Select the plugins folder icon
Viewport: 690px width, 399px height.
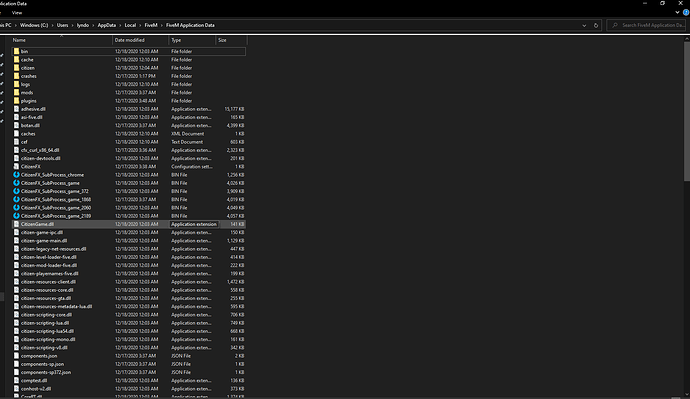coord(16,101)
